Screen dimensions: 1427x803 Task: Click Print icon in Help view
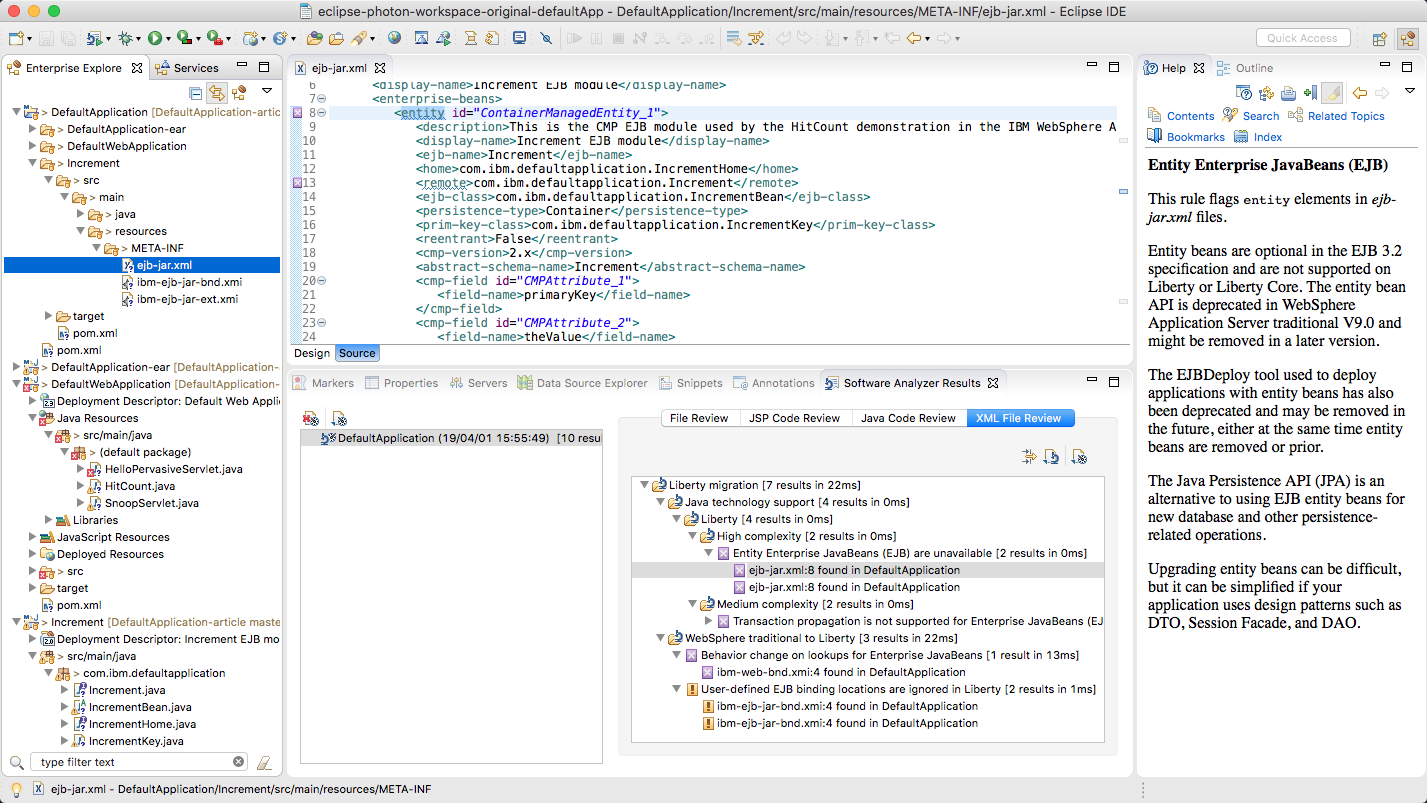pyautogui.click(x=1288, y=93)
